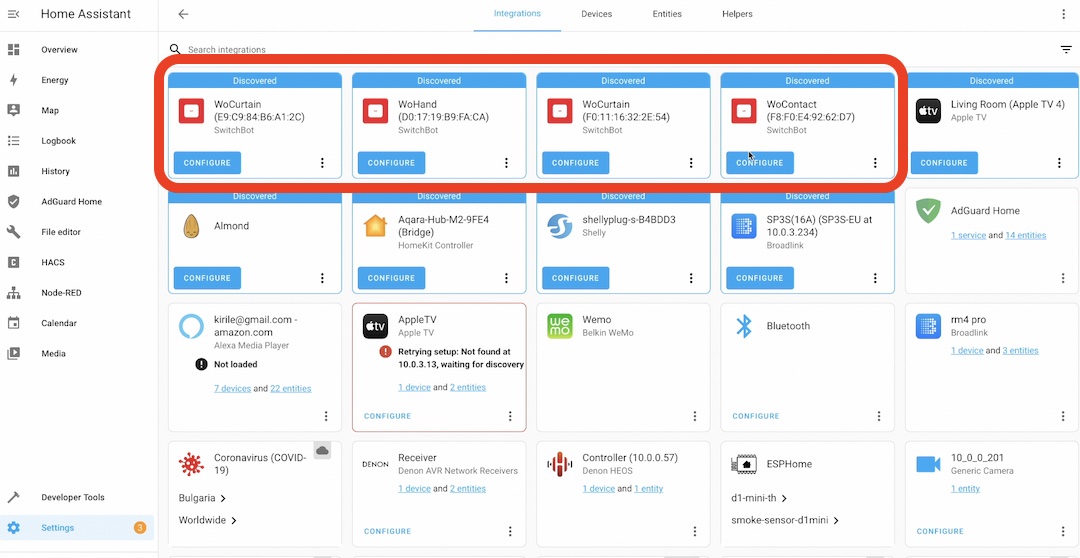
Task: Click the Media sidebar icon
Action: tap(13, 353)
